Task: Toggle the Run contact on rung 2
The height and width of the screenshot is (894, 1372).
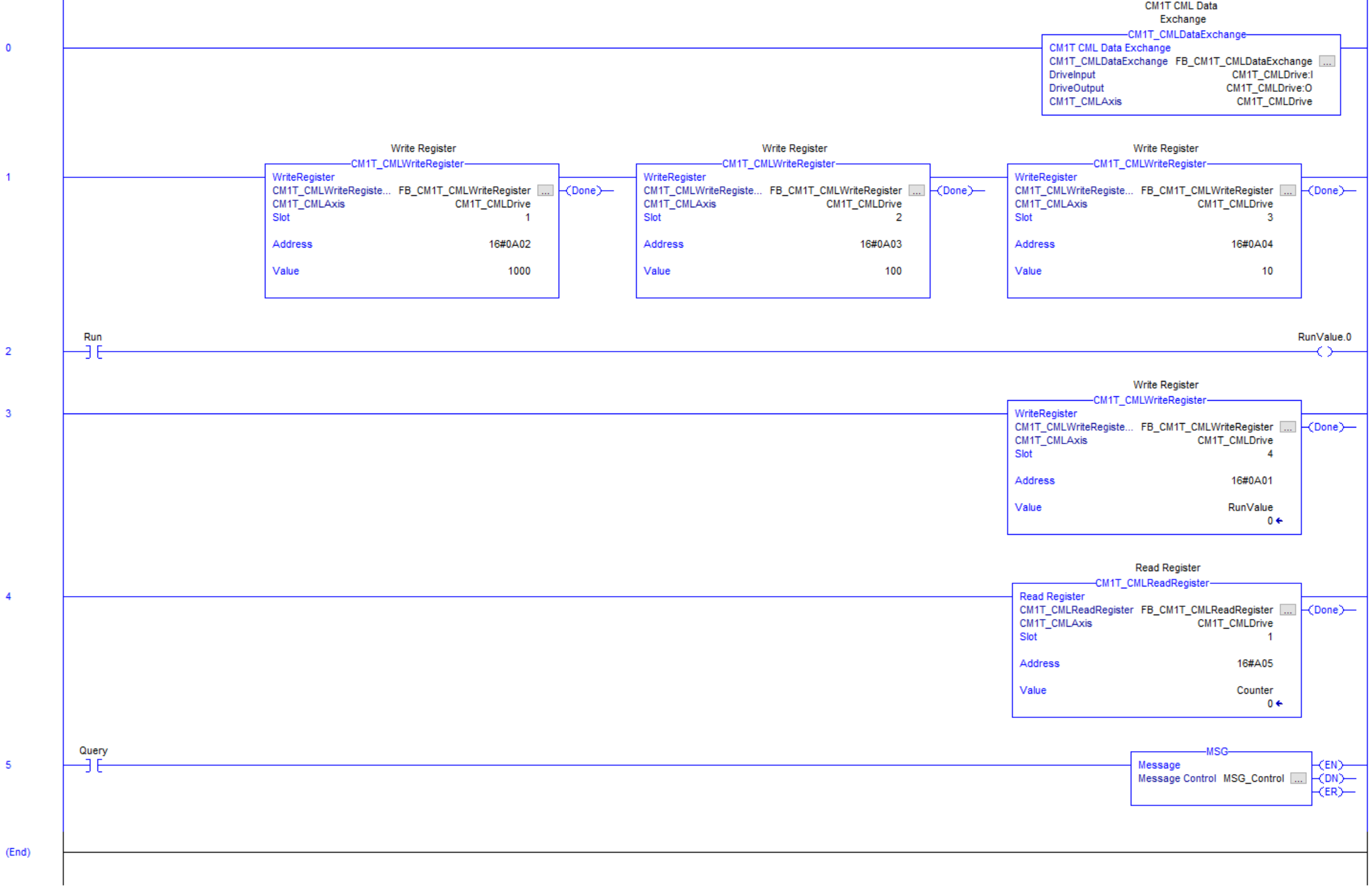Action: click(x=94, y=352)
